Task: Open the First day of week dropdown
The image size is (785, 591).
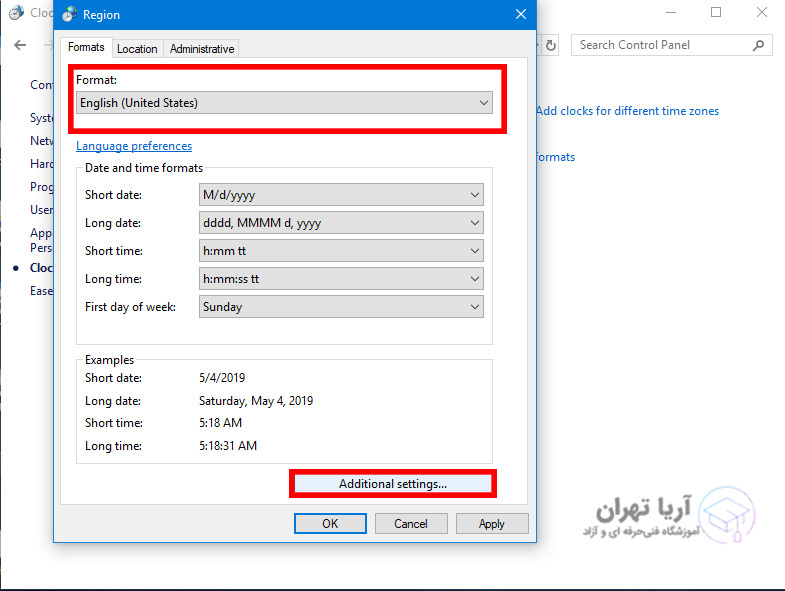Action: tap(341, 307)
